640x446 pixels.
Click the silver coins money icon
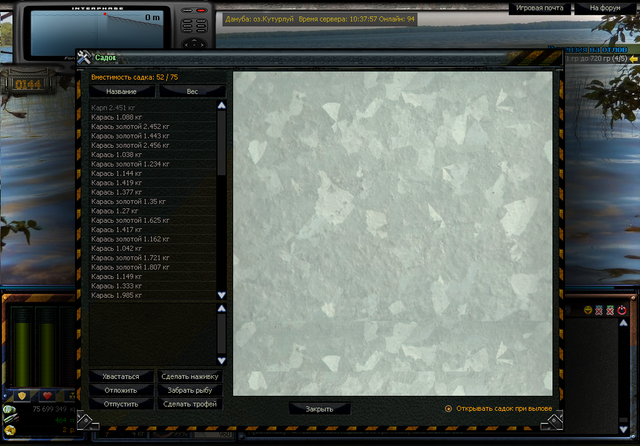(x=9, y=409)
